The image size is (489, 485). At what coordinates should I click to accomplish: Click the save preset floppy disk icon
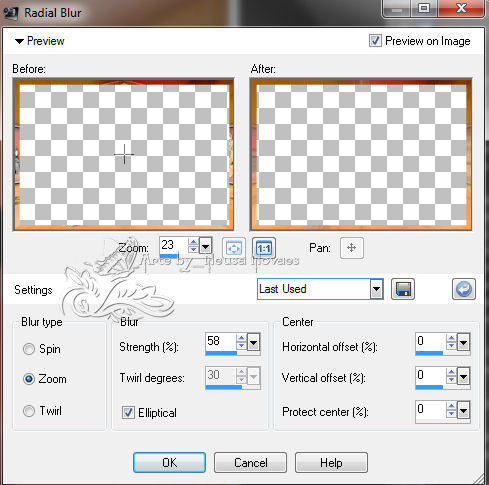coord(403,289)
